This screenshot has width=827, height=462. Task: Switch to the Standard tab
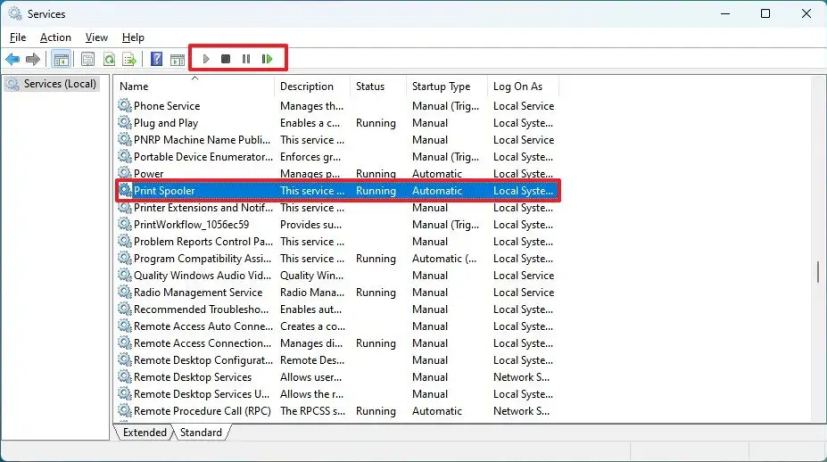pos(201,432)
